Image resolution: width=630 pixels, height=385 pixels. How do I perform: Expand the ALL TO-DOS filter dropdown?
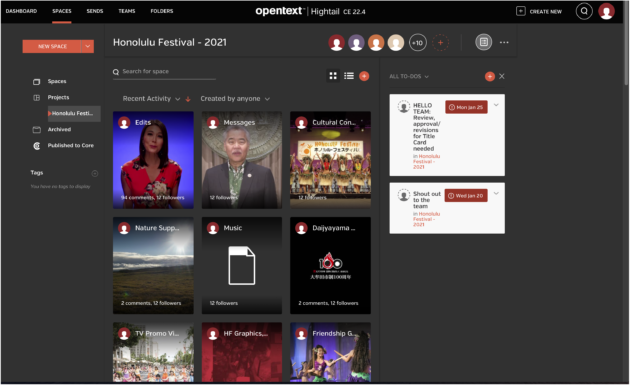coord(409,76)
